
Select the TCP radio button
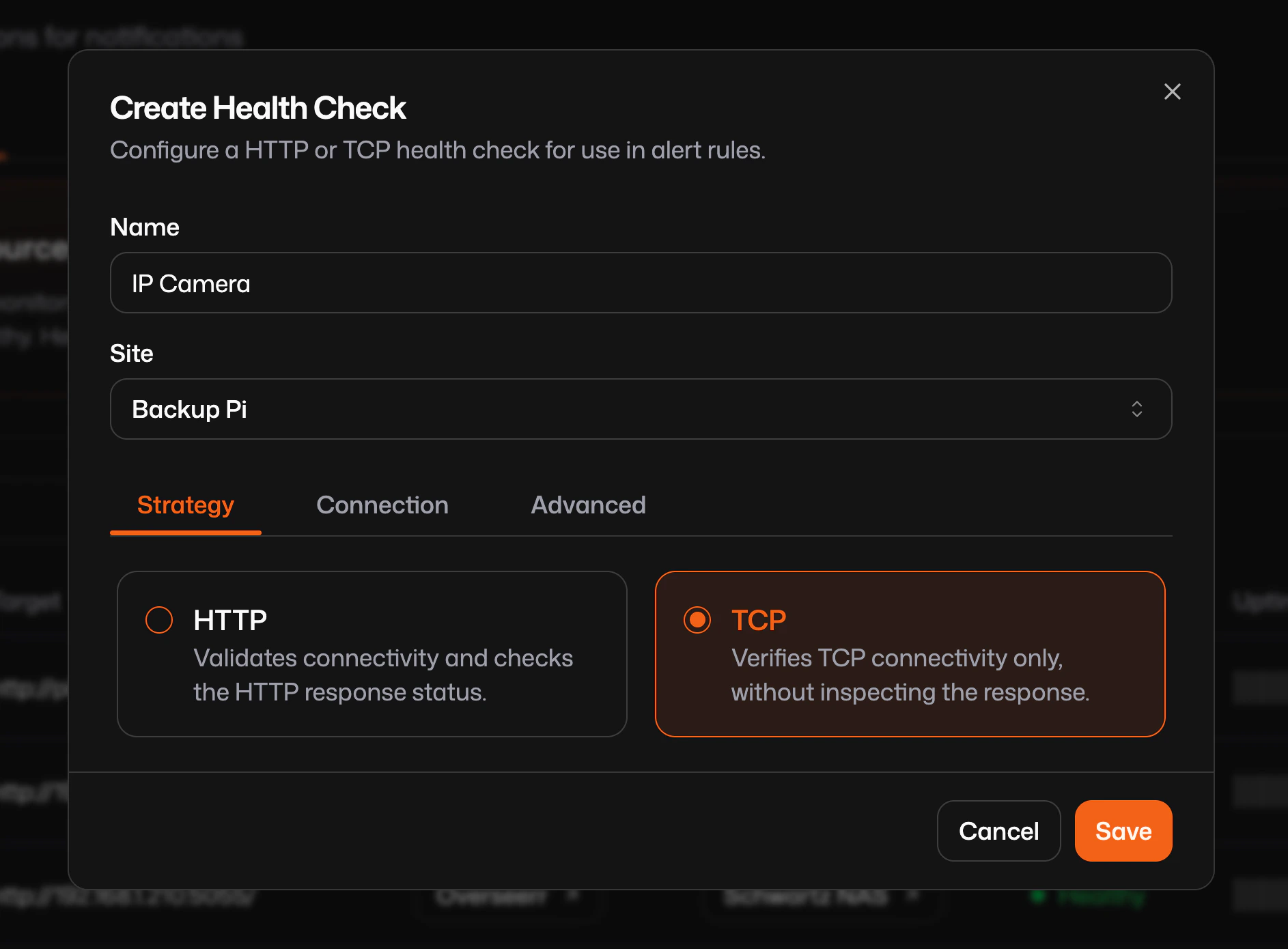point(697,620)
